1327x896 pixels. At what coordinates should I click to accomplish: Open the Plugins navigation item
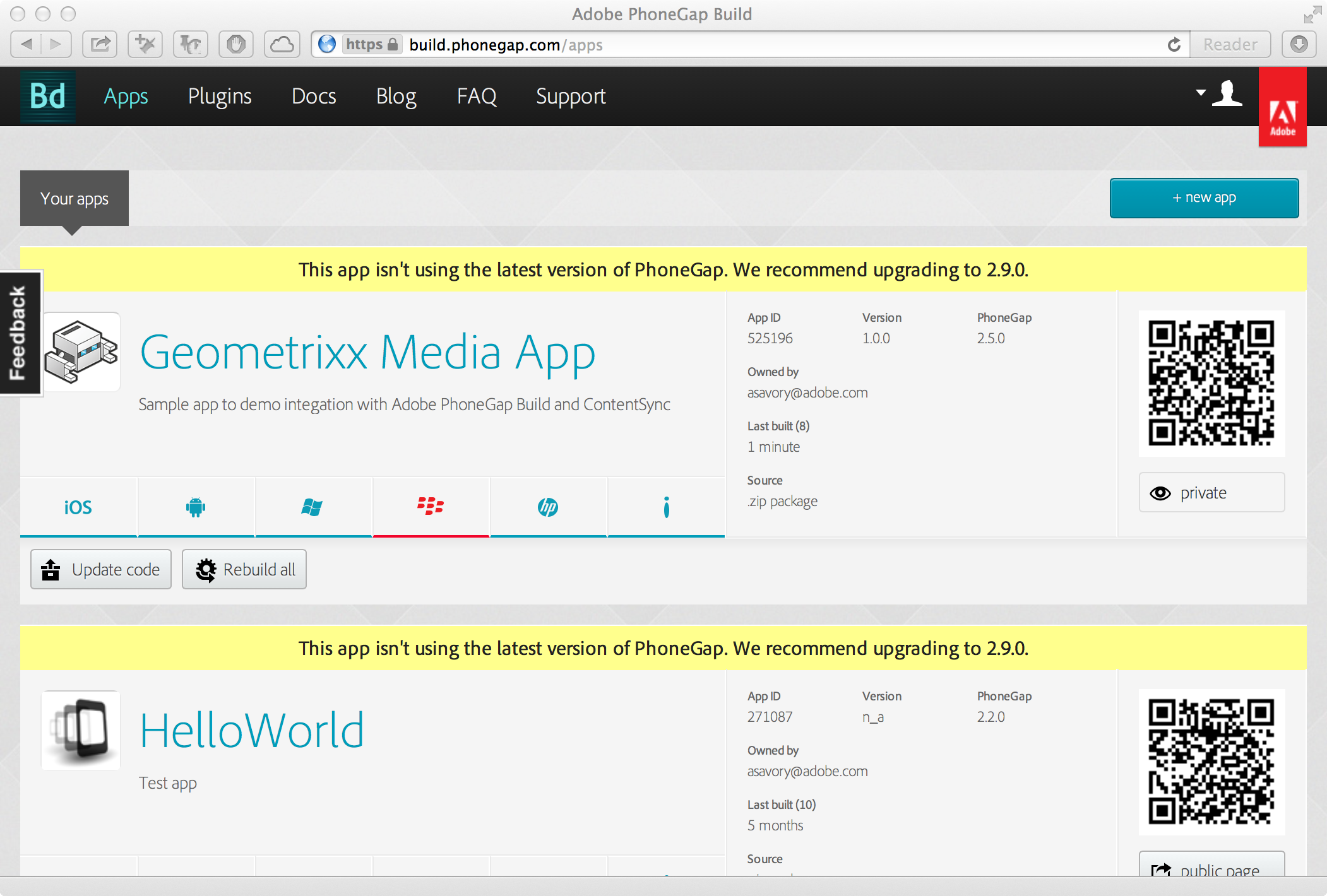(x=220, y=96)
